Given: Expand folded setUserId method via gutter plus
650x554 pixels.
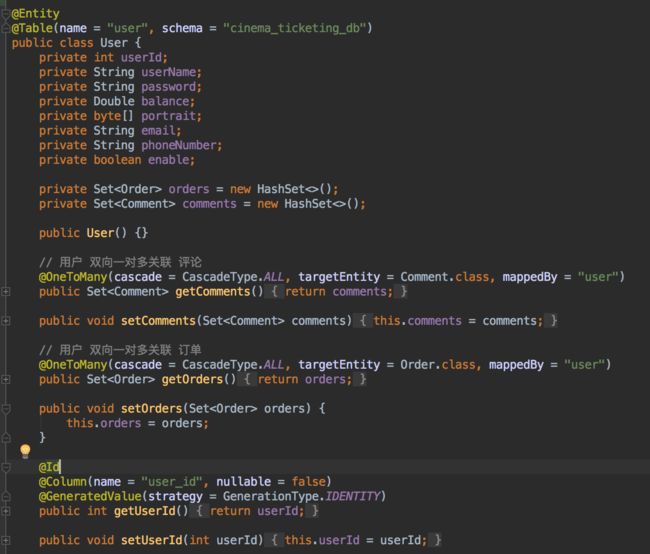Looking at the screenshot, I should tap(5, 540).
